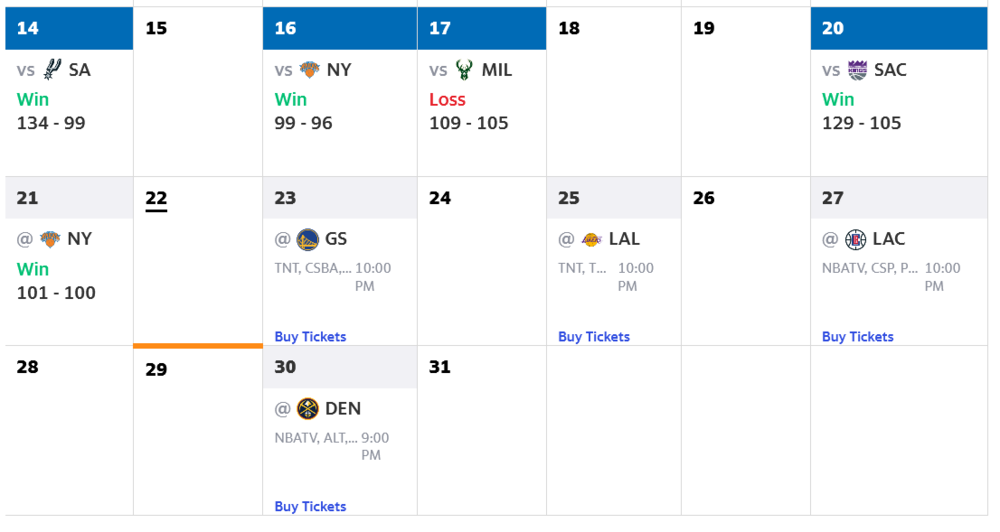Open the 109 - 105 loss result
The width and height of the screenshot is (1000, 532).
point(468,123)
